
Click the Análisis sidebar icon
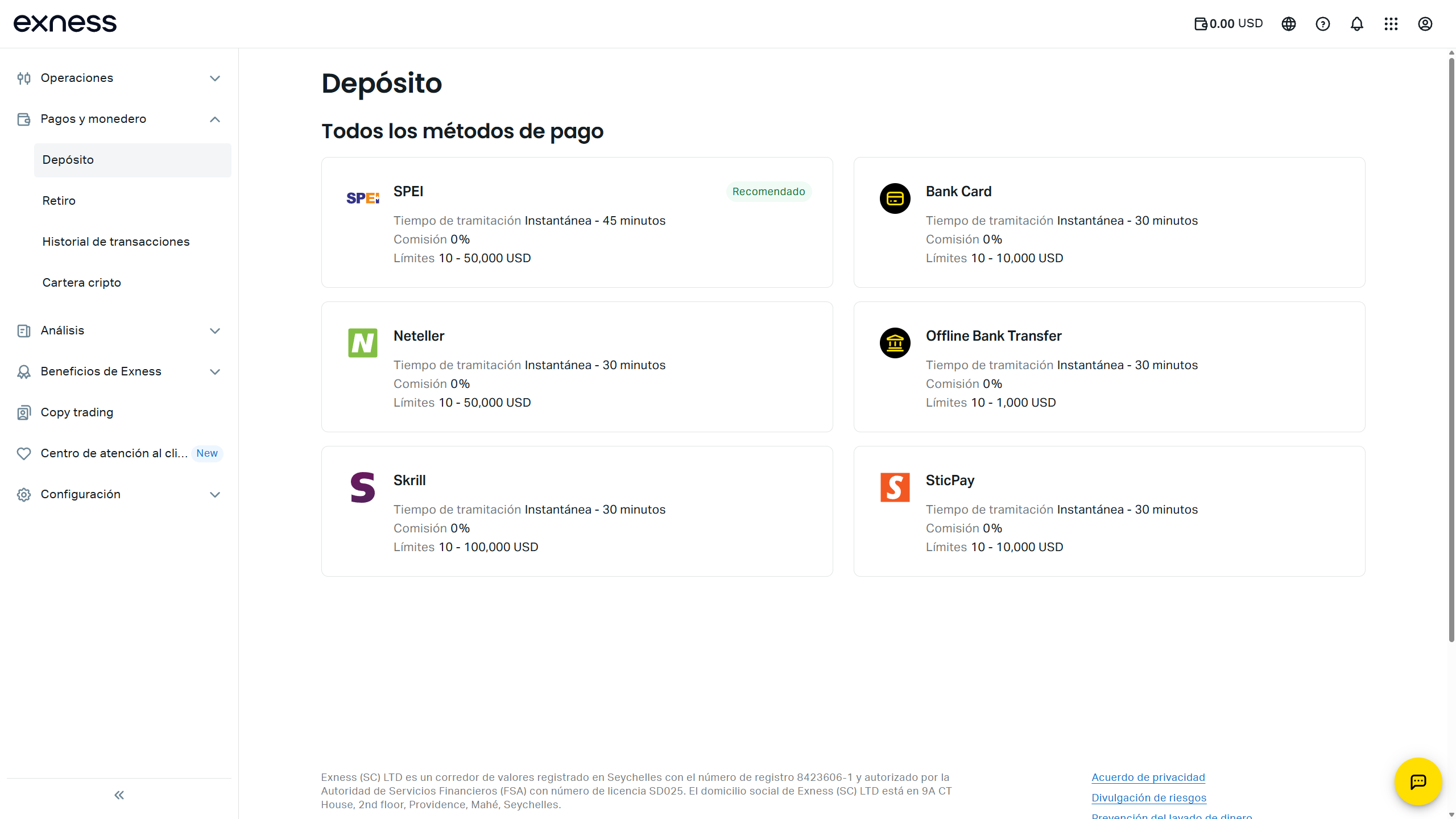(x=24, y=330)
